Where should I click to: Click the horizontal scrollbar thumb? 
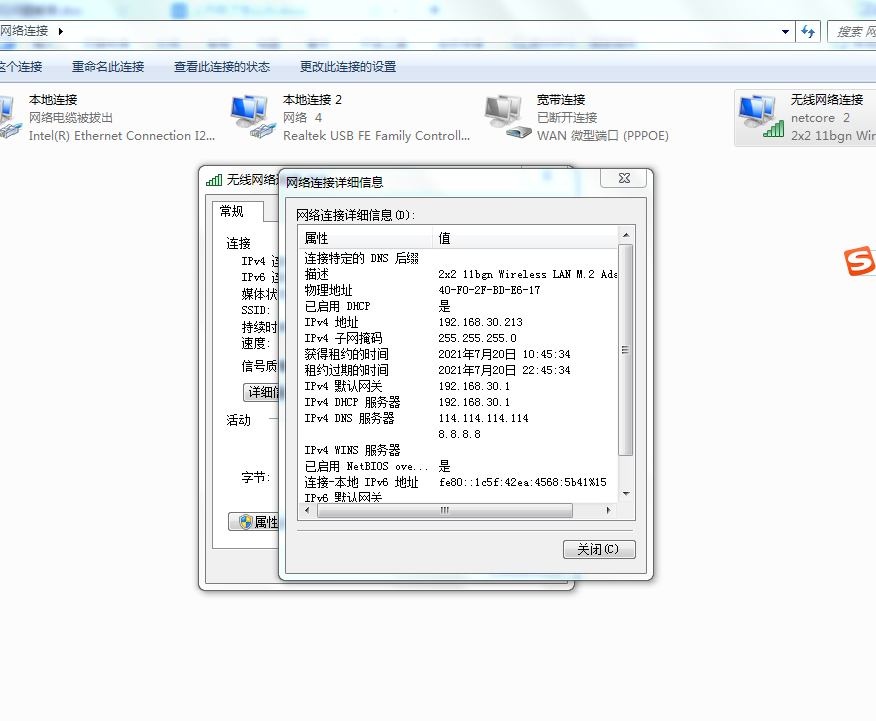pyautogui.click(x=445, y=510)
